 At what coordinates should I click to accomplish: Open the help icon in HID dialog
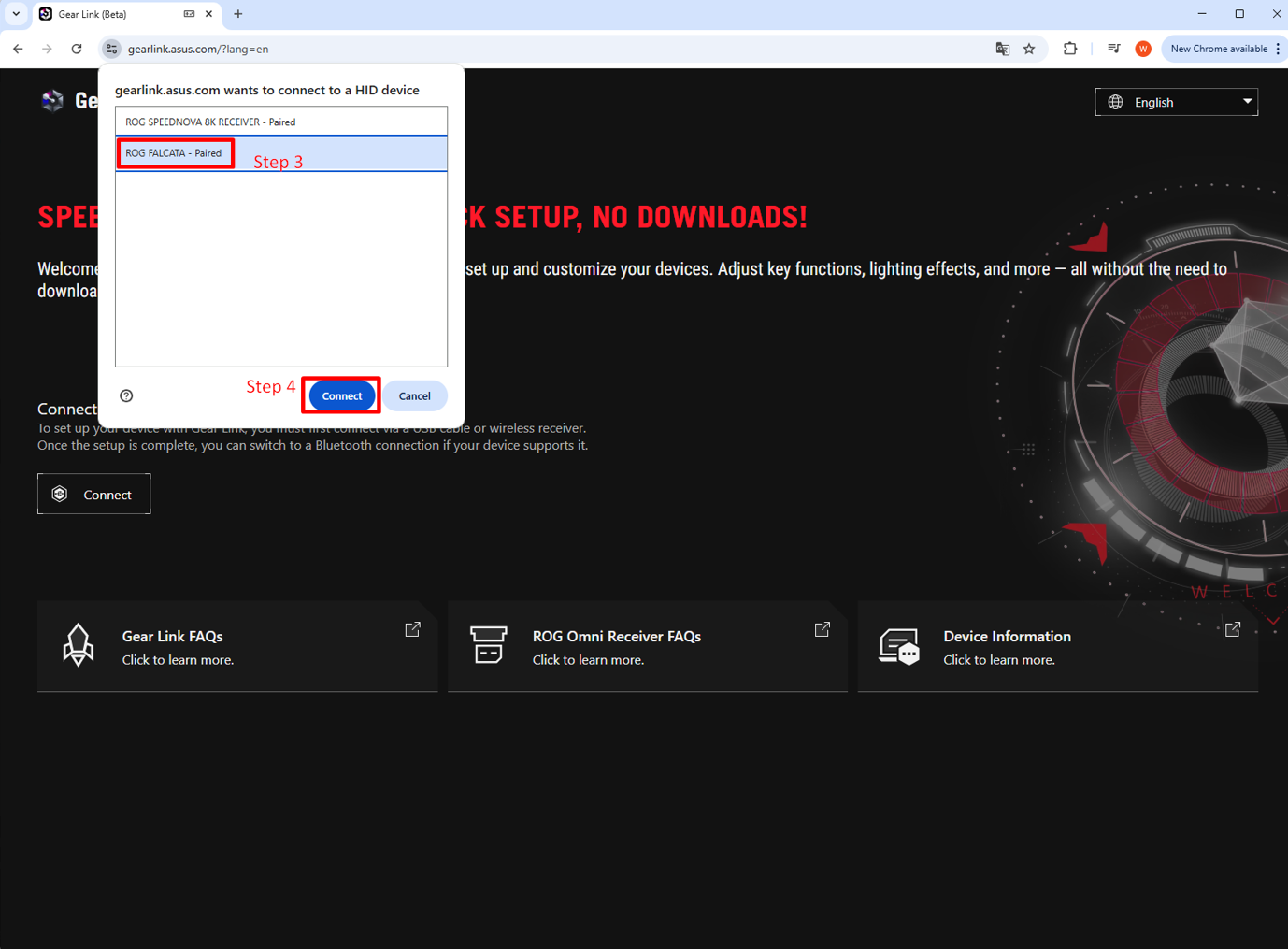point(126,395)
